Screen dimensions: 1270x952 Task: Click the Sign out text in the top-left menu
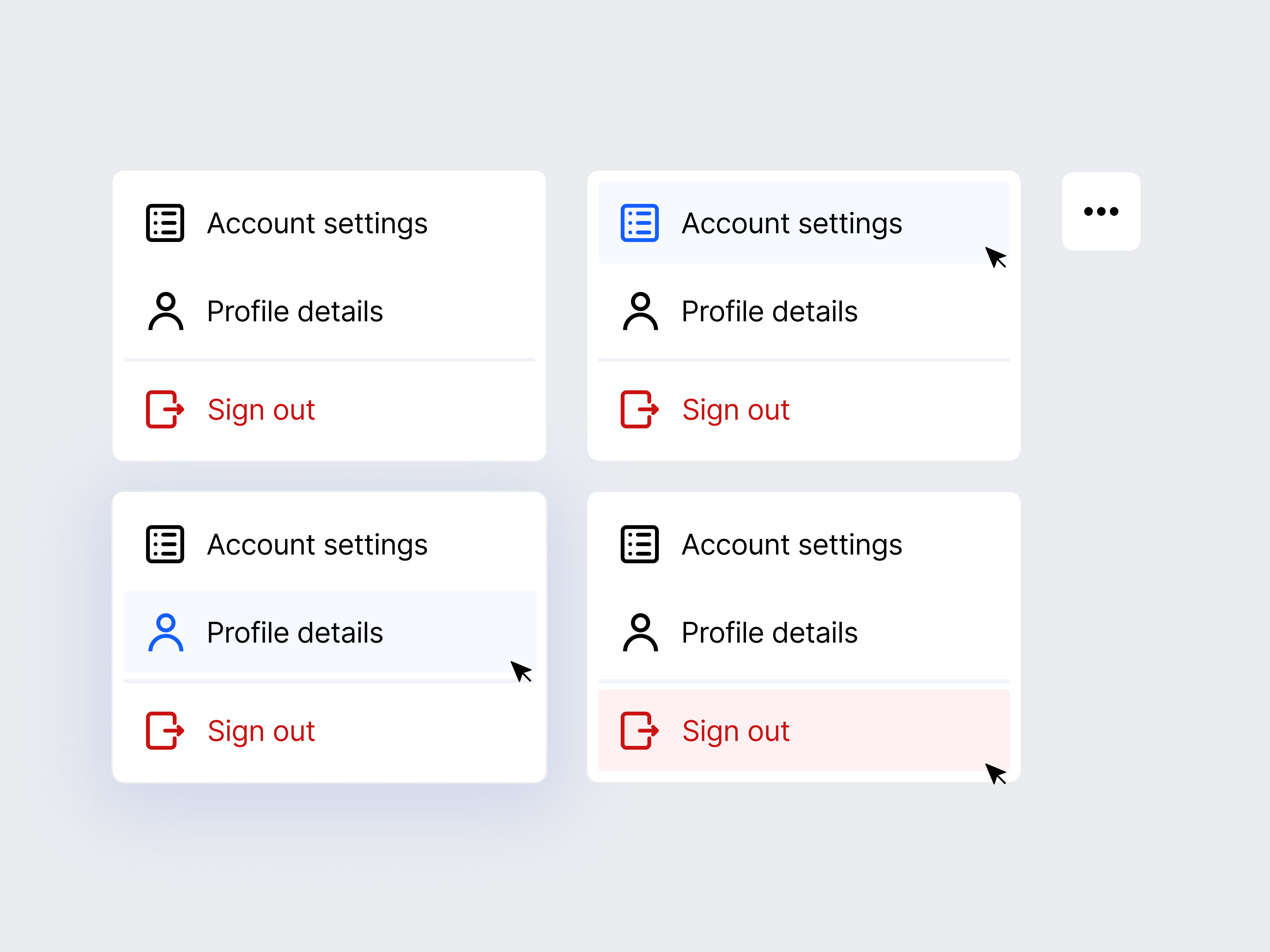(261, 410)
